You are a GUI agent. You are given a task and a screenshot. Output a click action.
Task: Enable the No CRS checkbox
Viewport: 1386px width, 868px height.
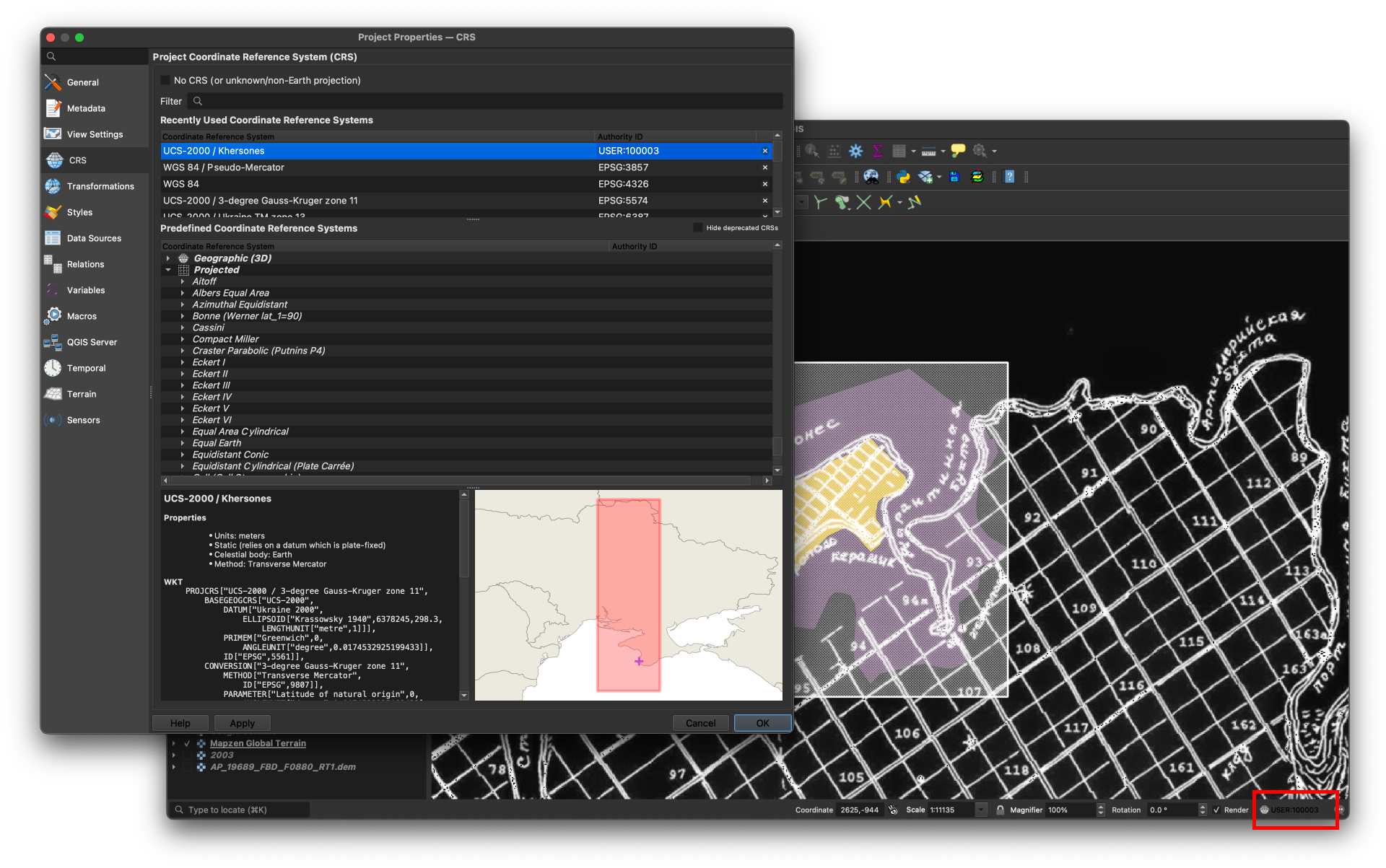pos(165,80)
